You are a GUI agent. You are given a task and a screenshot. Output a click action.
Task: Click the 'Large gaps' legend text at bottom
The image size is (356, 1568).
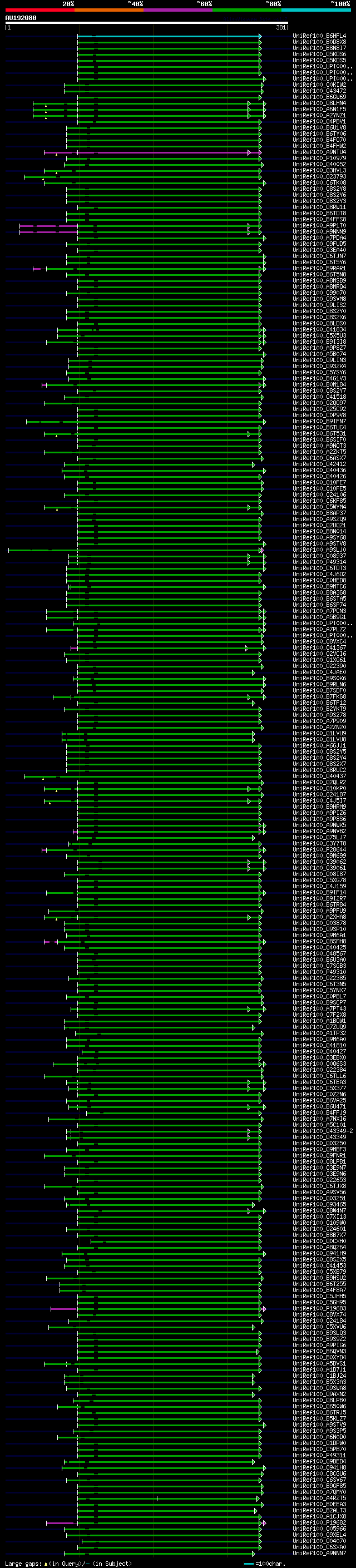point(23,1564)
